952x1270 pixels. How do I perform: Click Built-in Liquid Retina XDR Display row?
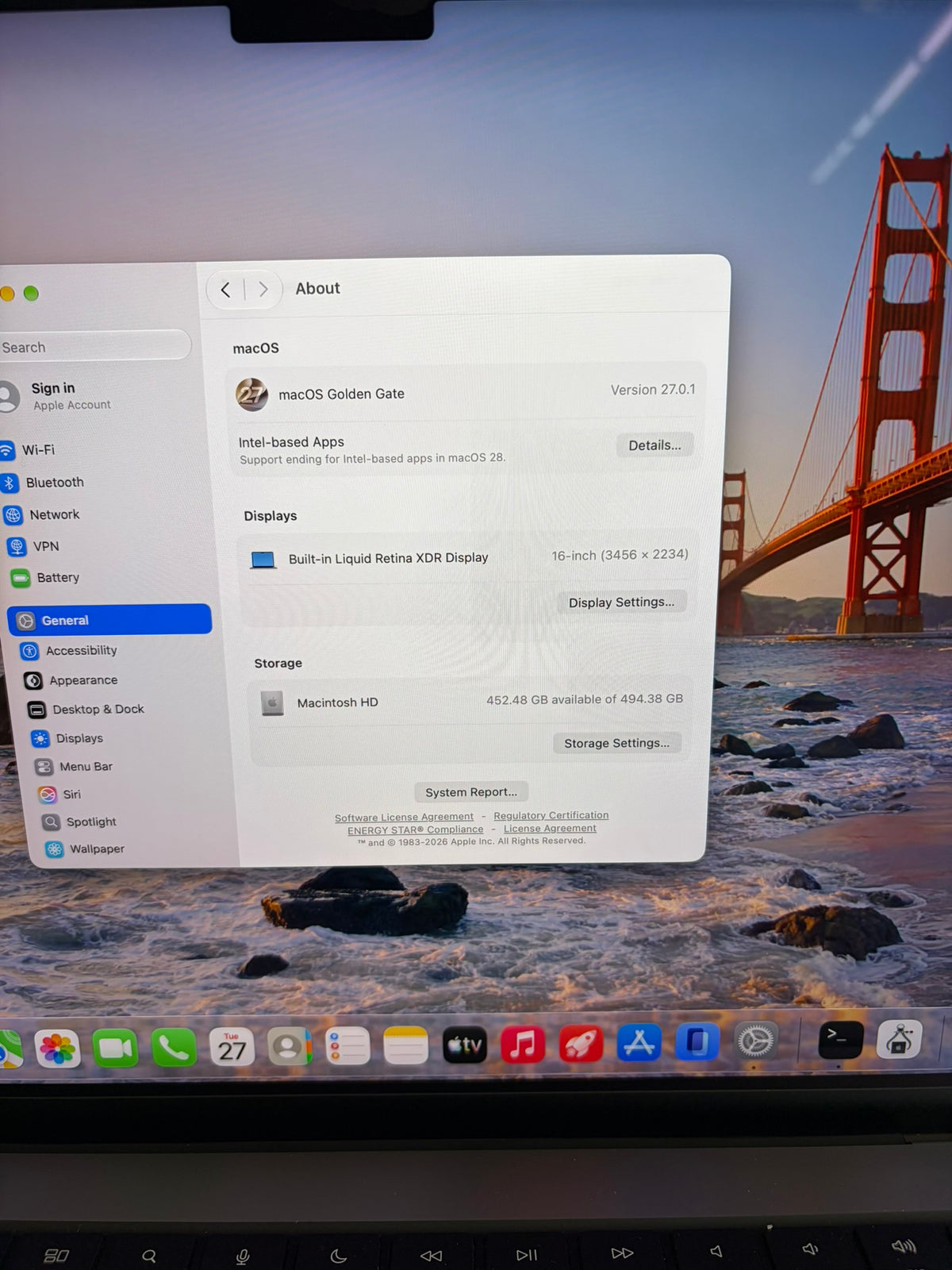tap(468, 557)
